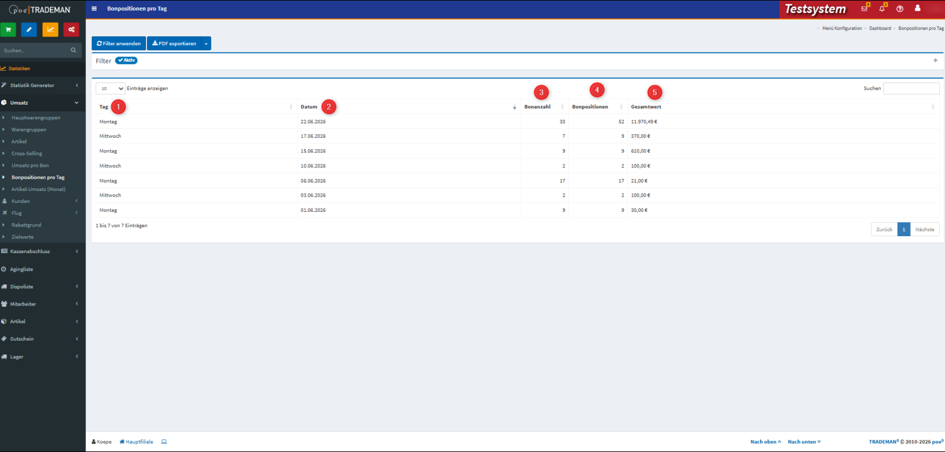The image size is (945, 452).
Task: Expand the Lager menu
Action: [43, 357]
